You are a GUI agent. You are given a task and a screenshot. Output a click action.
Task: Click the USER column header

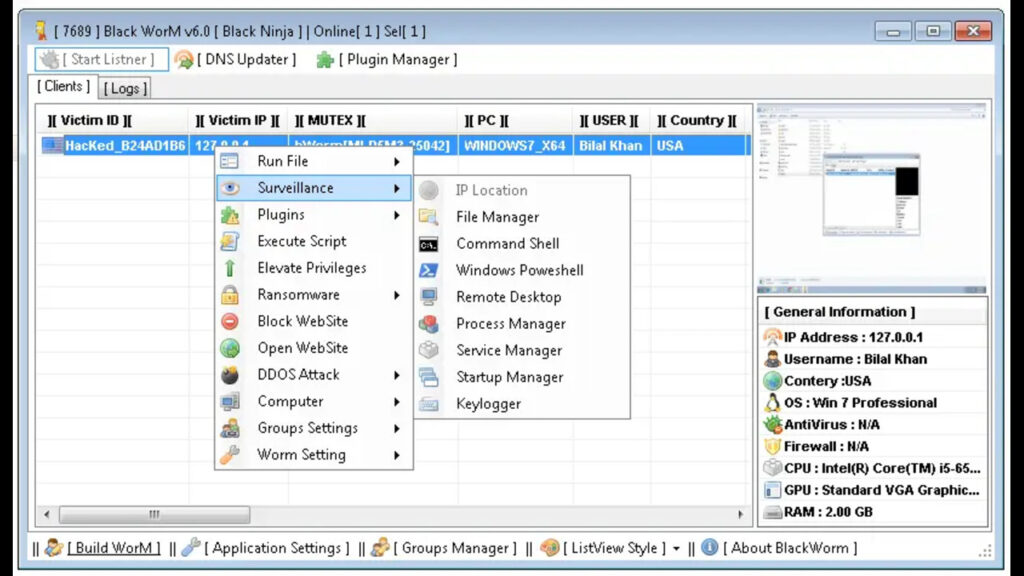click(x=611, y=120)
